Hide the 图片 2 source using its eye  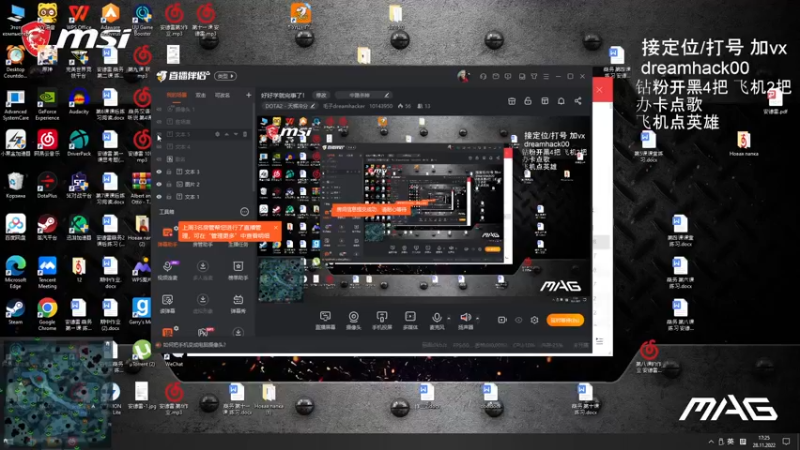pyautogui.click(x=159, y=184)
